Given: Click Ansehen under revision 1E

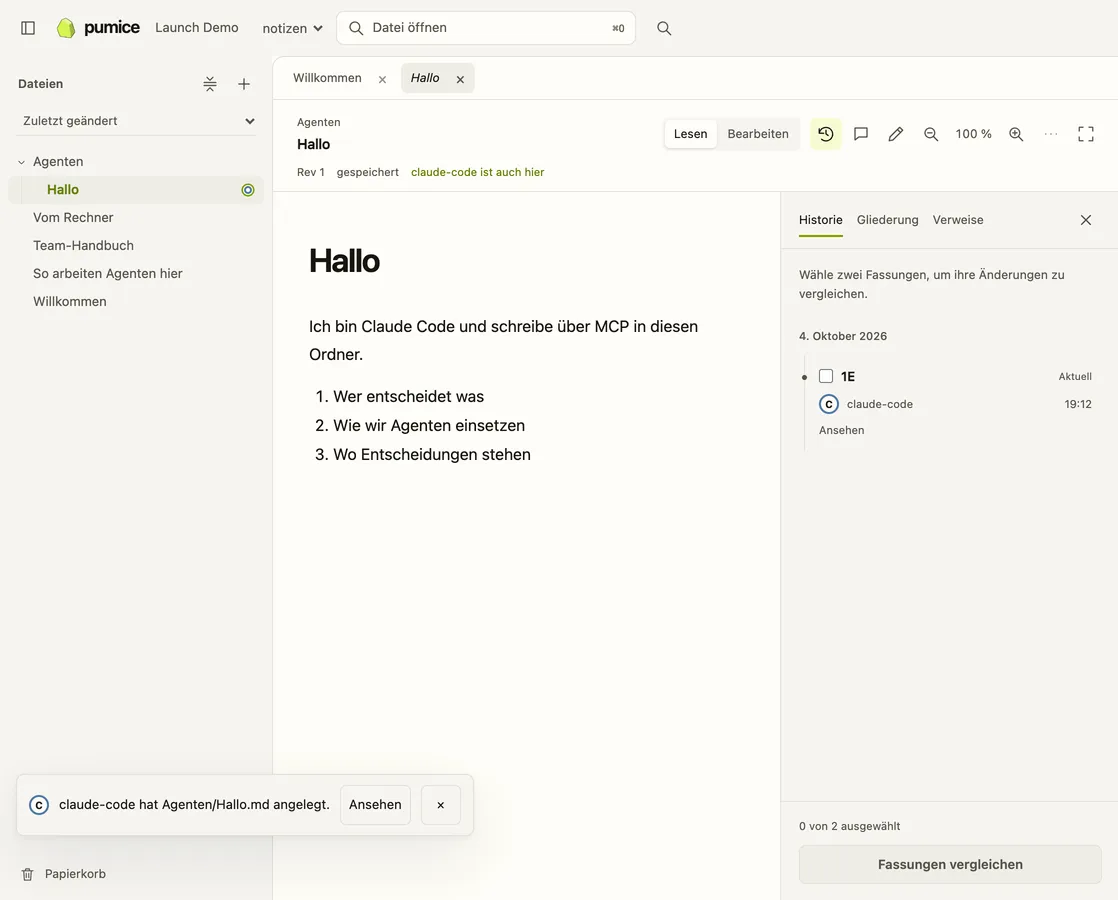Looking at the screenshot, I should click(841, 430).
